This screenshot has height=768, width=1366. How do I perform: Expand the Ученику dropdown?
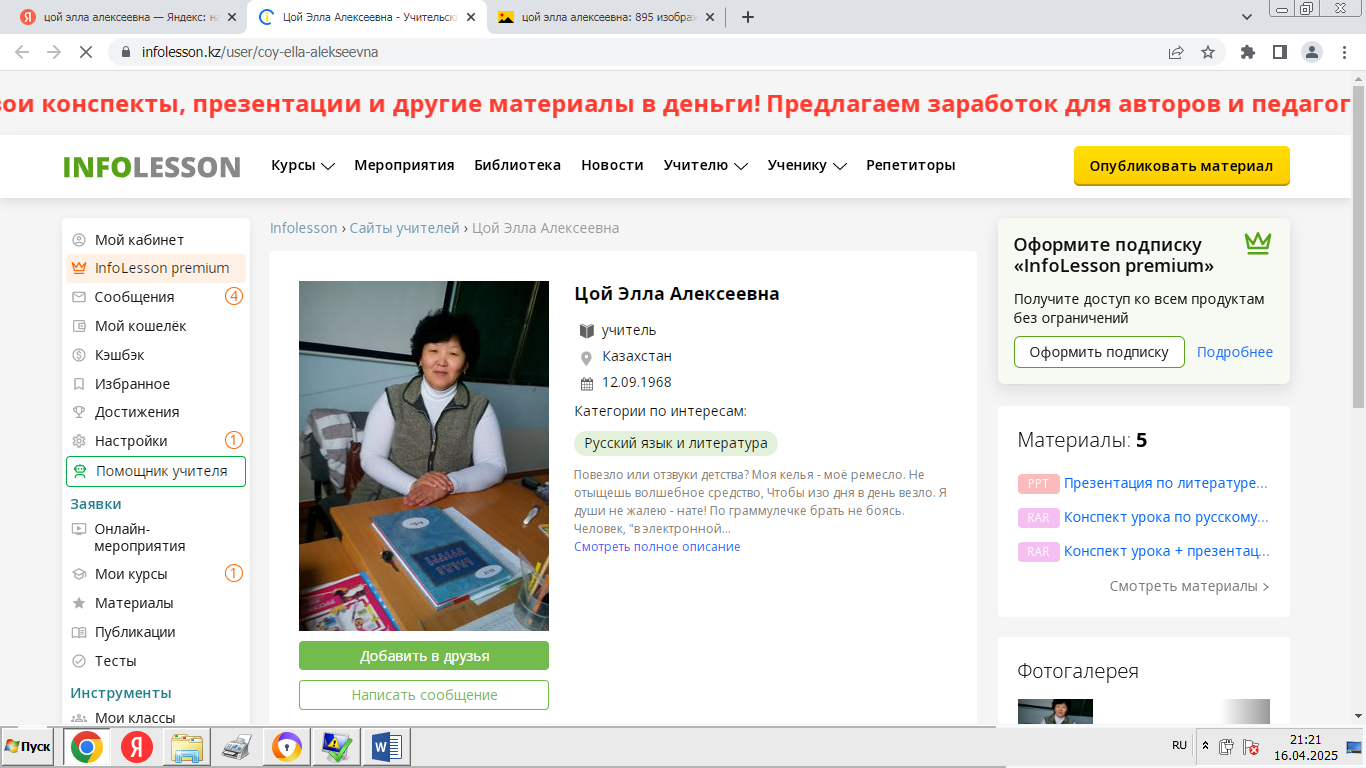[808, 165]
